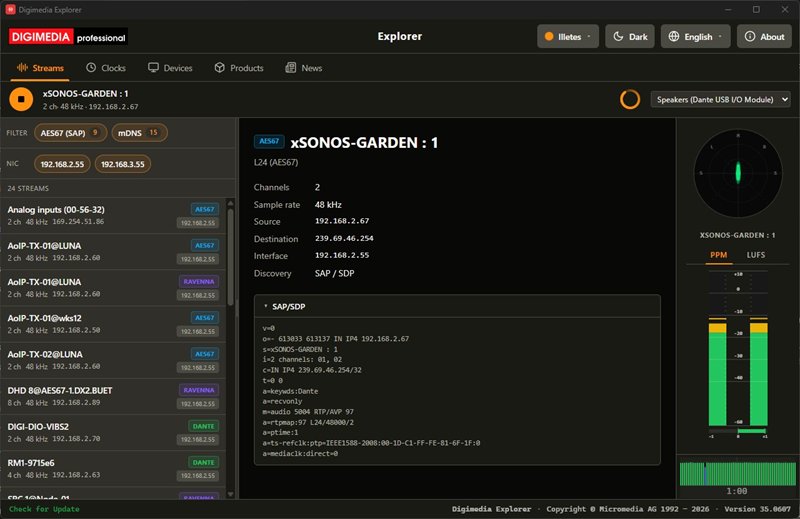800x519 pixels.
Task: Select the PPM meter tab
Action: 718,255
